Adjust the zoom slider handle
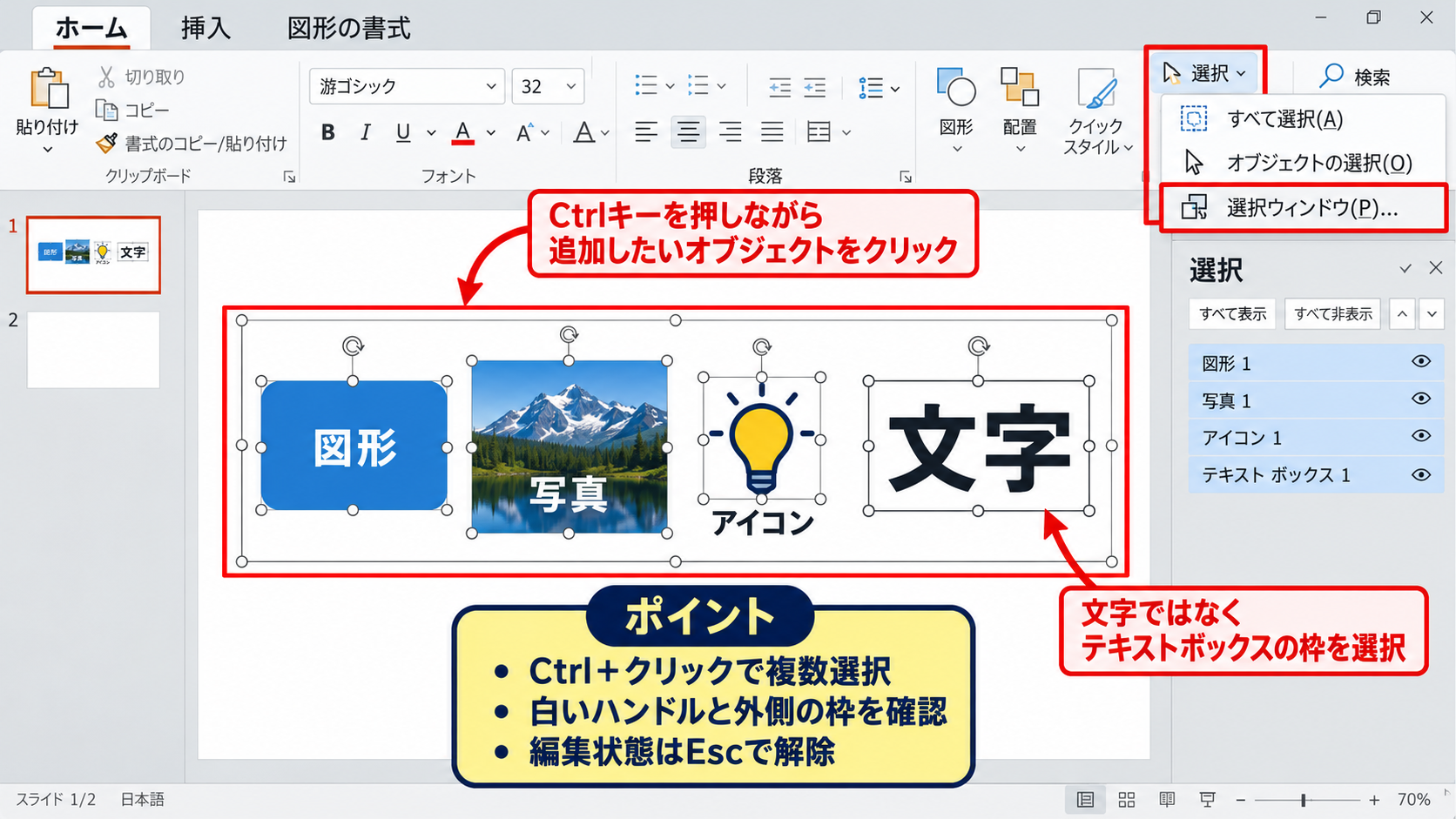Viewport: 1456px width, 819px height. pyautogui.click(x=1304, y=800)
